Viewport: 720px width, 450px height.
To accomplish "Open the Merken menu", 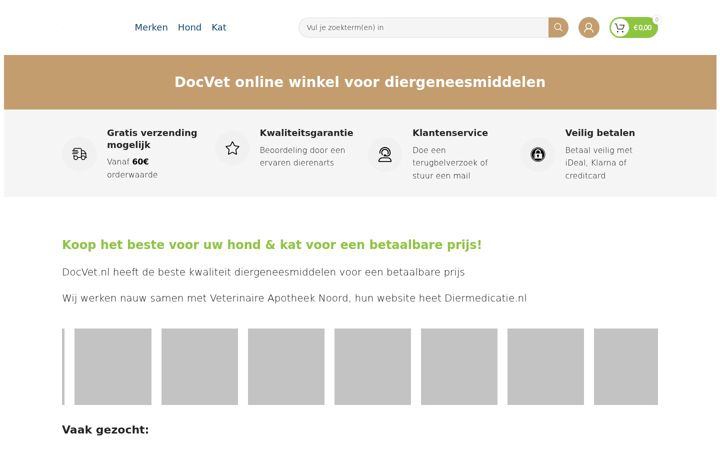I will (x=151, y=28).
